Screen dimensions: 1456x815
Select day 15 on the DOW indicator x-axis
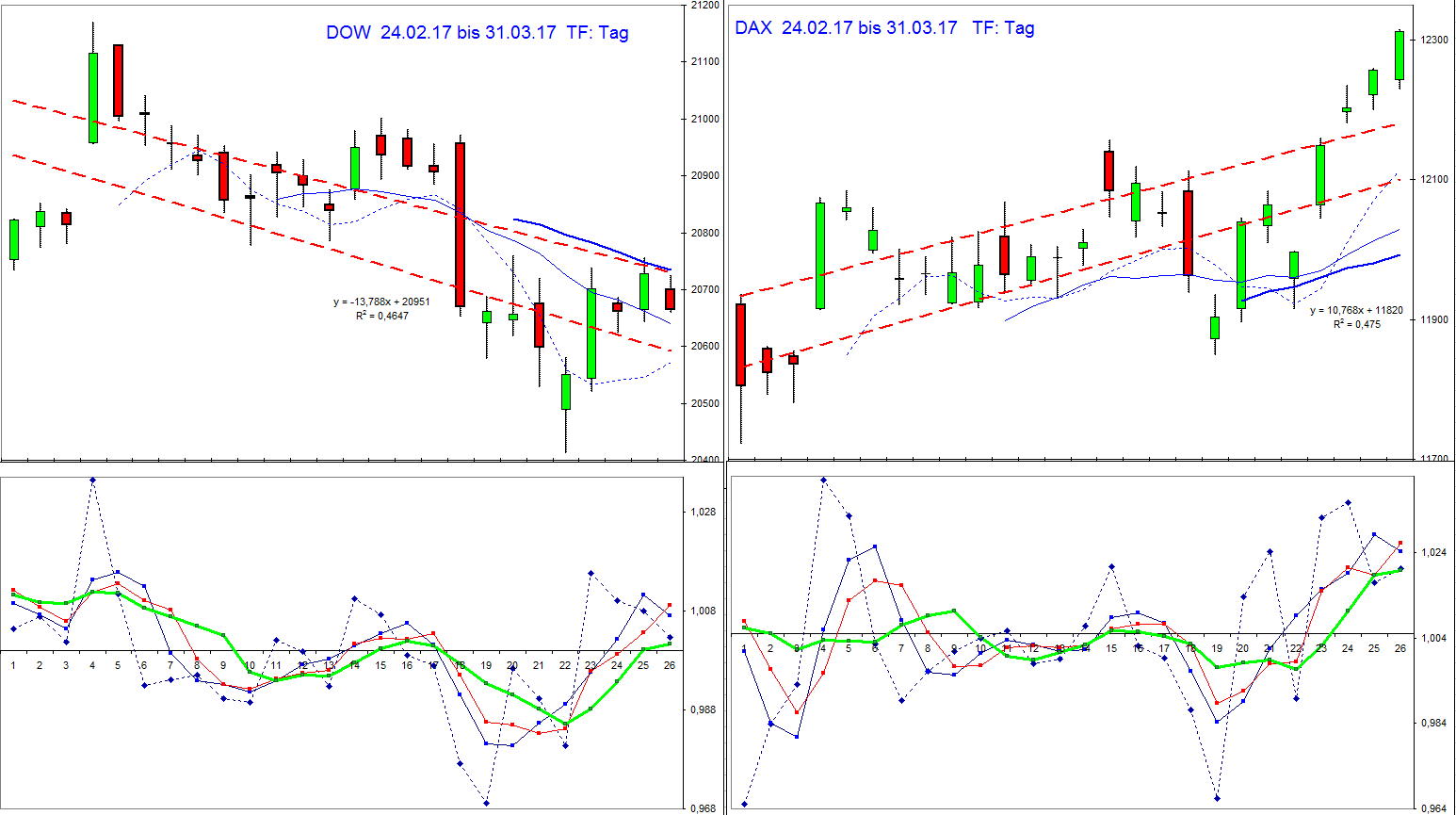[x=380, y=665]
